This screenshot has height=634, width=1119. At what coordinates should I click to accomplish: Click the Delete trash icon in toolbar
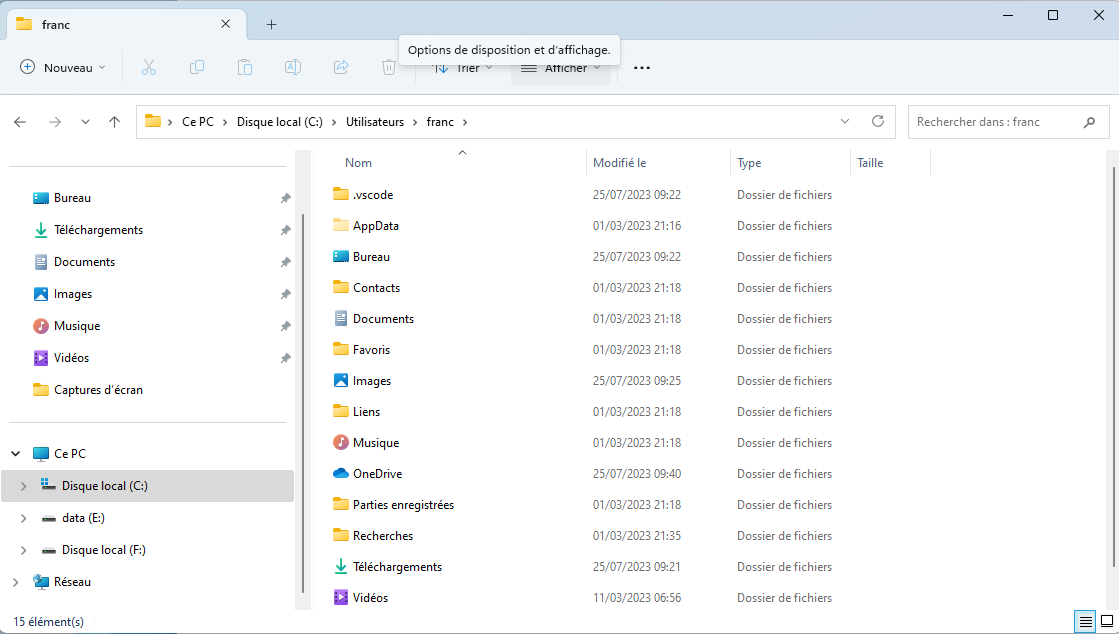tap(388, 68)
